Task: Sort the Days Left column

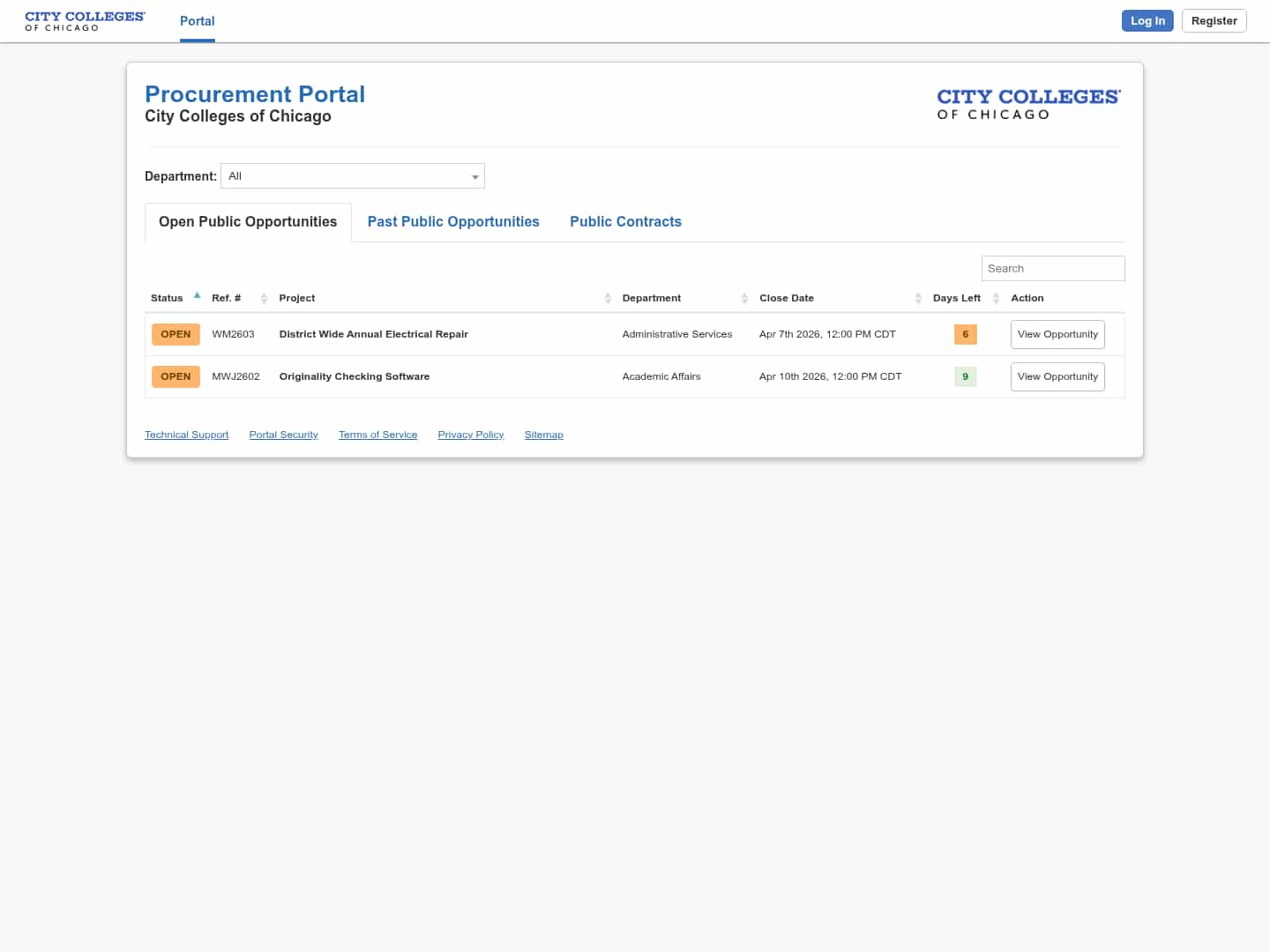Action: pyautogui.click(x=996, y=298)
